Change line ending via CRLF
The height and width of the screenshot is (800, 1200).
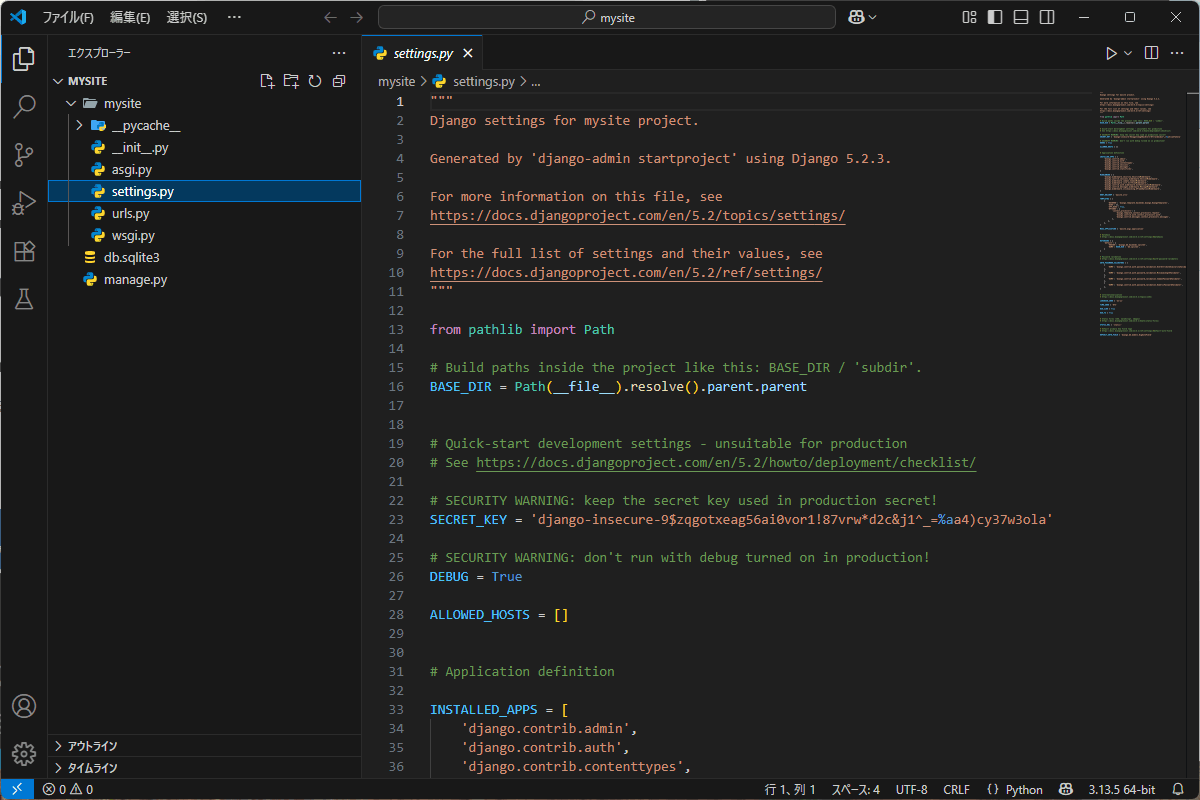[956, 789]
